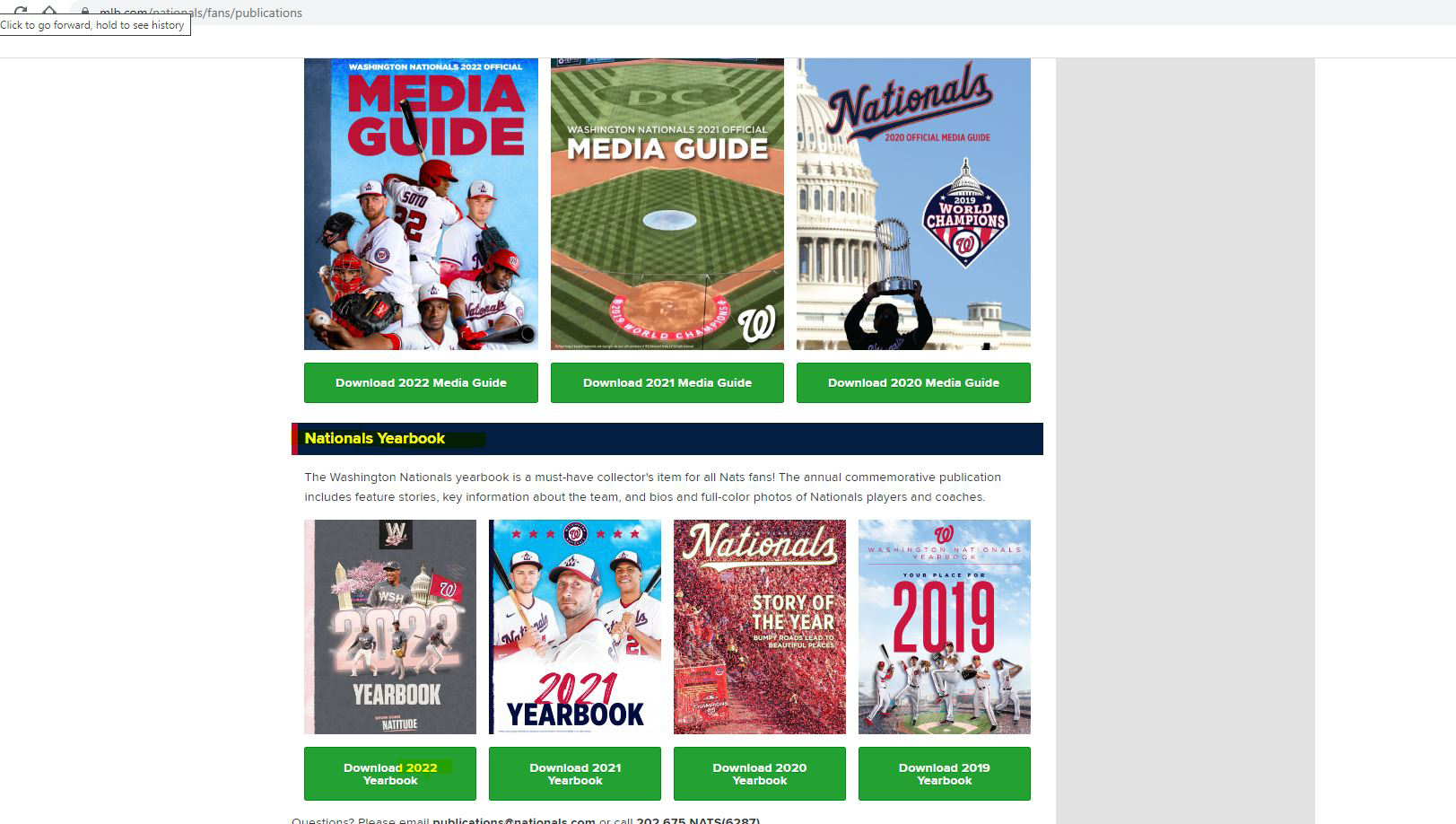Select the 2021 Yearbook cover thumbnail
The image size is (1456, 824).
[575, 627]
